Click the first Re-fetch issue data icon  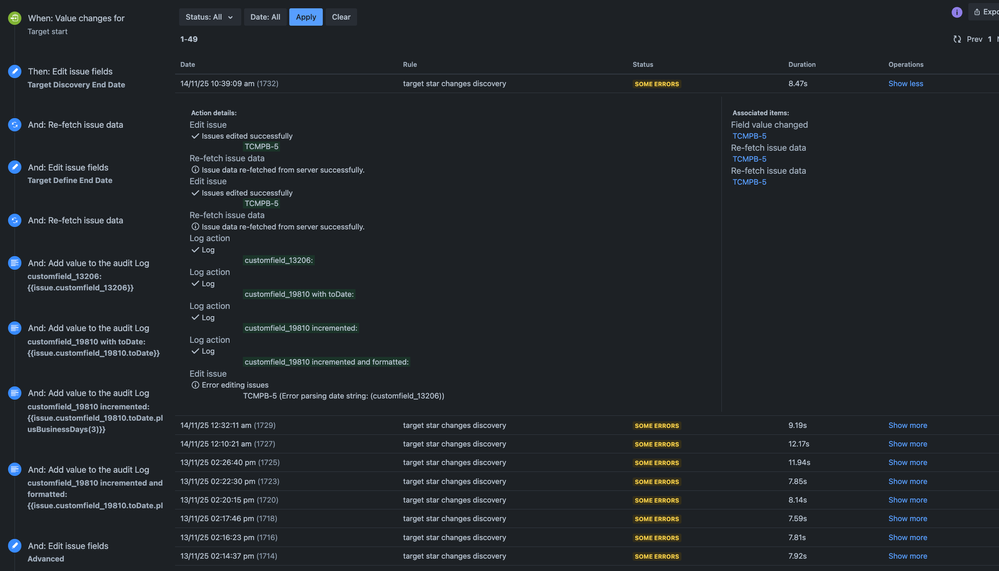(15, 125)
